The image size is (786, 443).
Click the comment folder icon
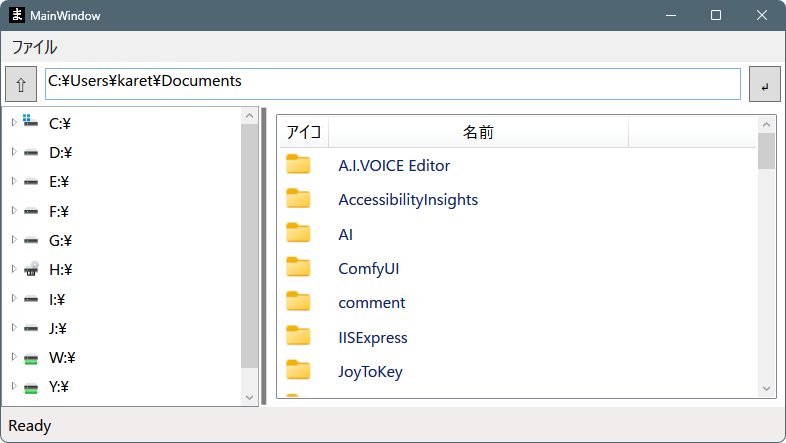point(298,301)
